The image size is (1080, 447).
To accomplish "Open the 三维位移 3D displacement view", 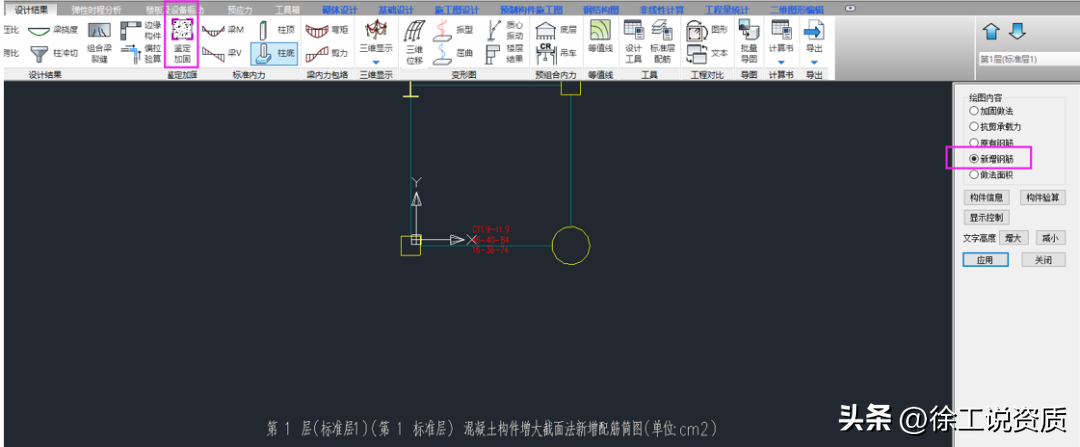I will tap(414, 43).
